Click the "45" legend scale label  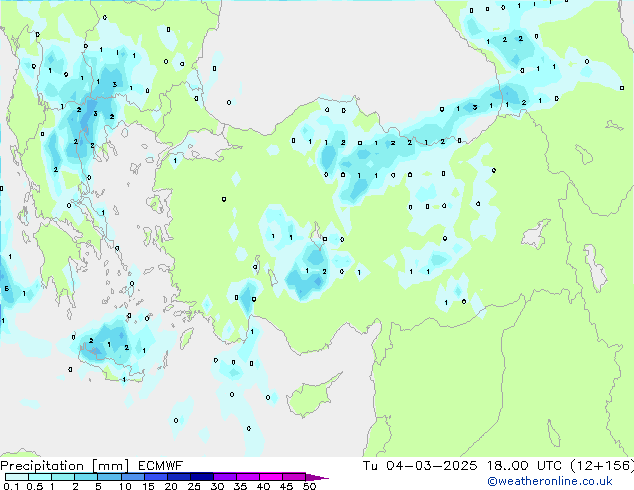[286, 486]
